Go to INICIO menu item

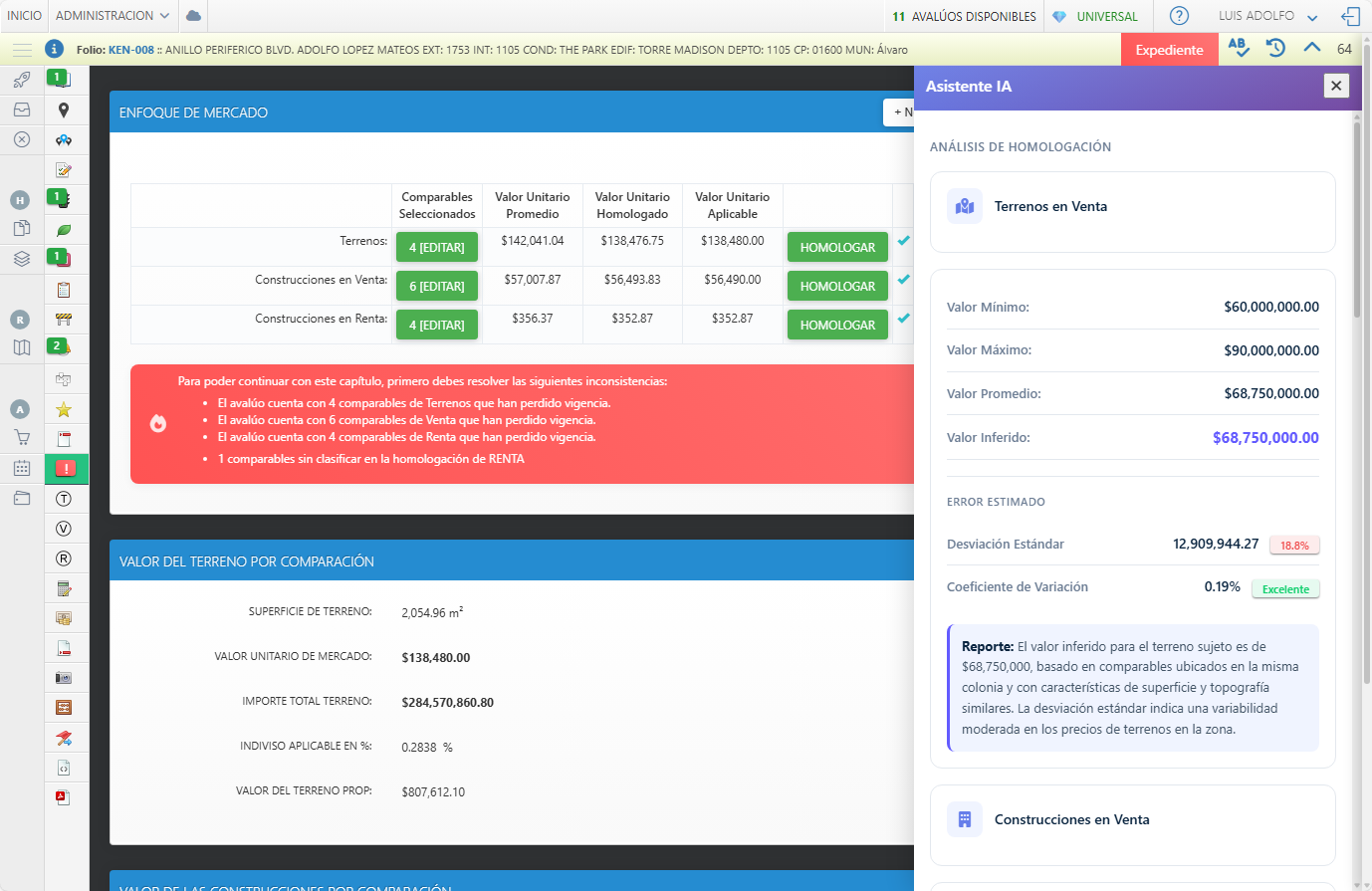[x=25, y=16]
